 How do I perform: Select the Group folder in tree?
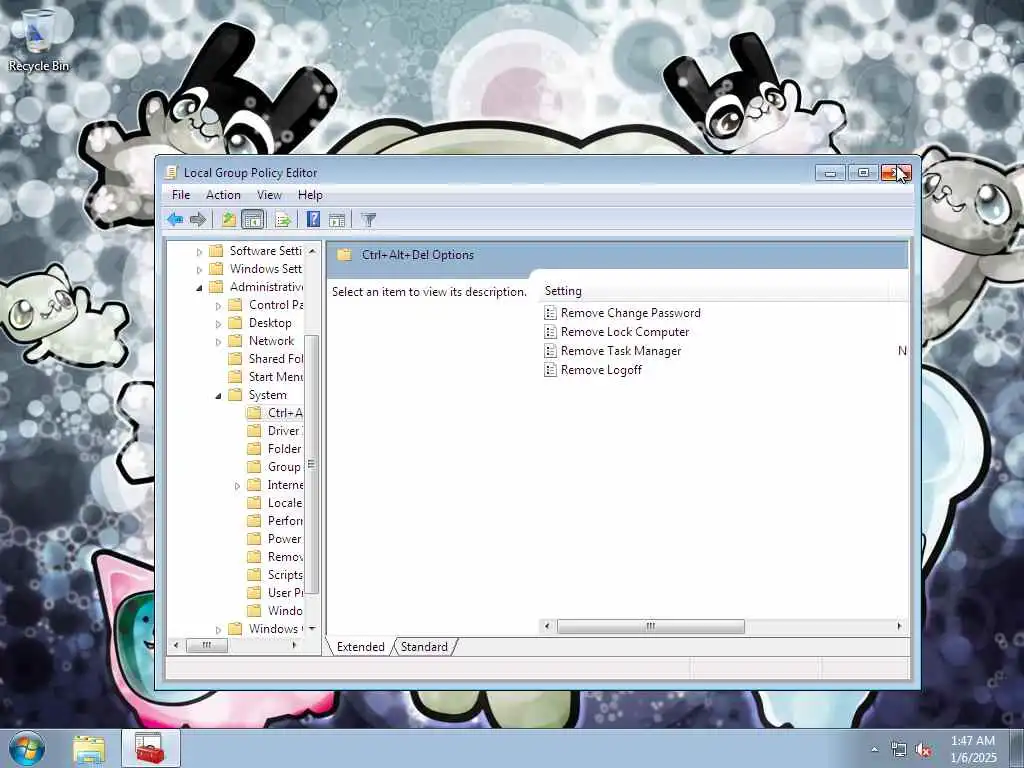coord(275,467)
